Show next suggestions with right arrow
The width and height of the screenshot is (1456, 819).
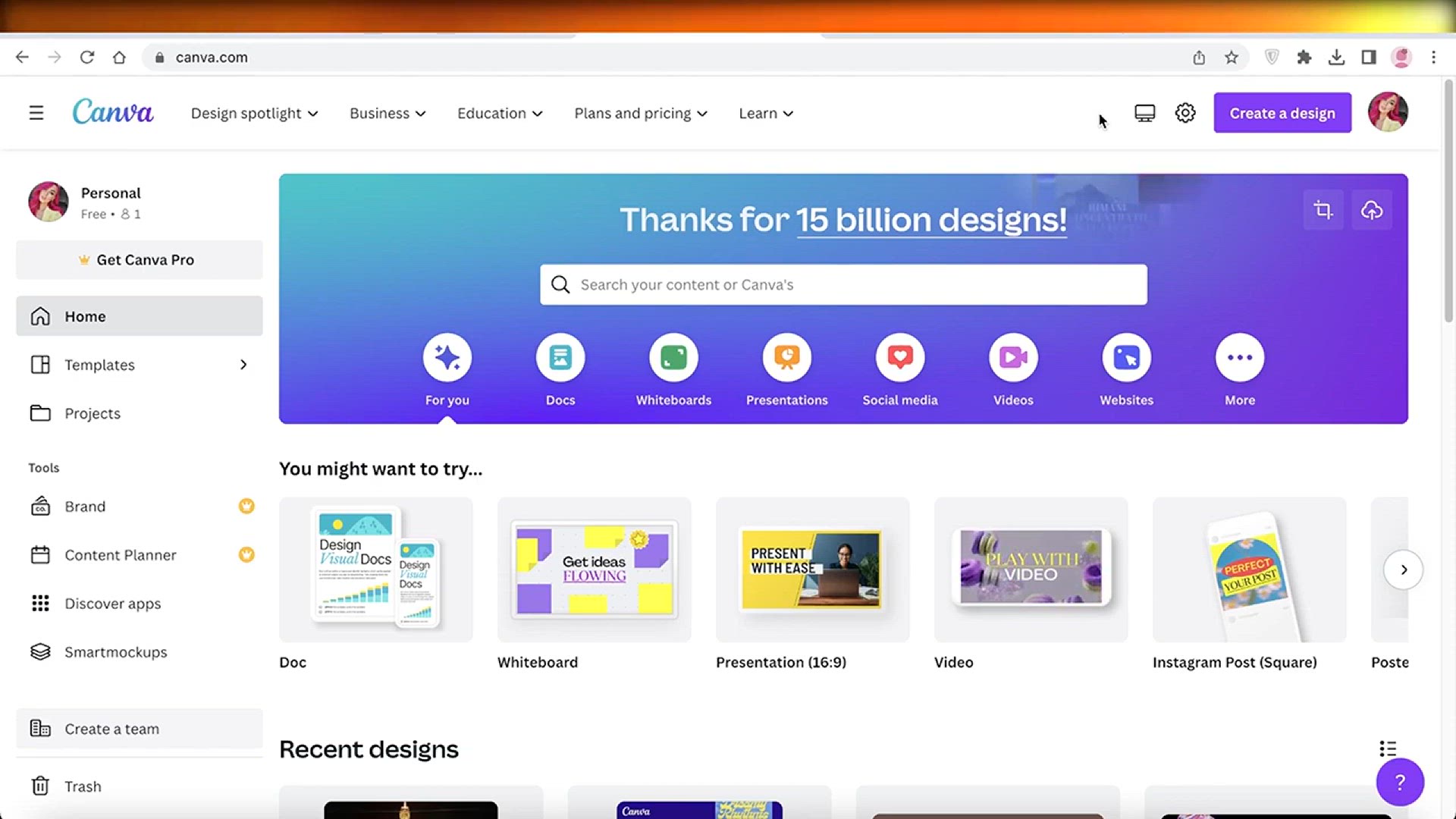pyautogui.click(x=1404, y=570)
